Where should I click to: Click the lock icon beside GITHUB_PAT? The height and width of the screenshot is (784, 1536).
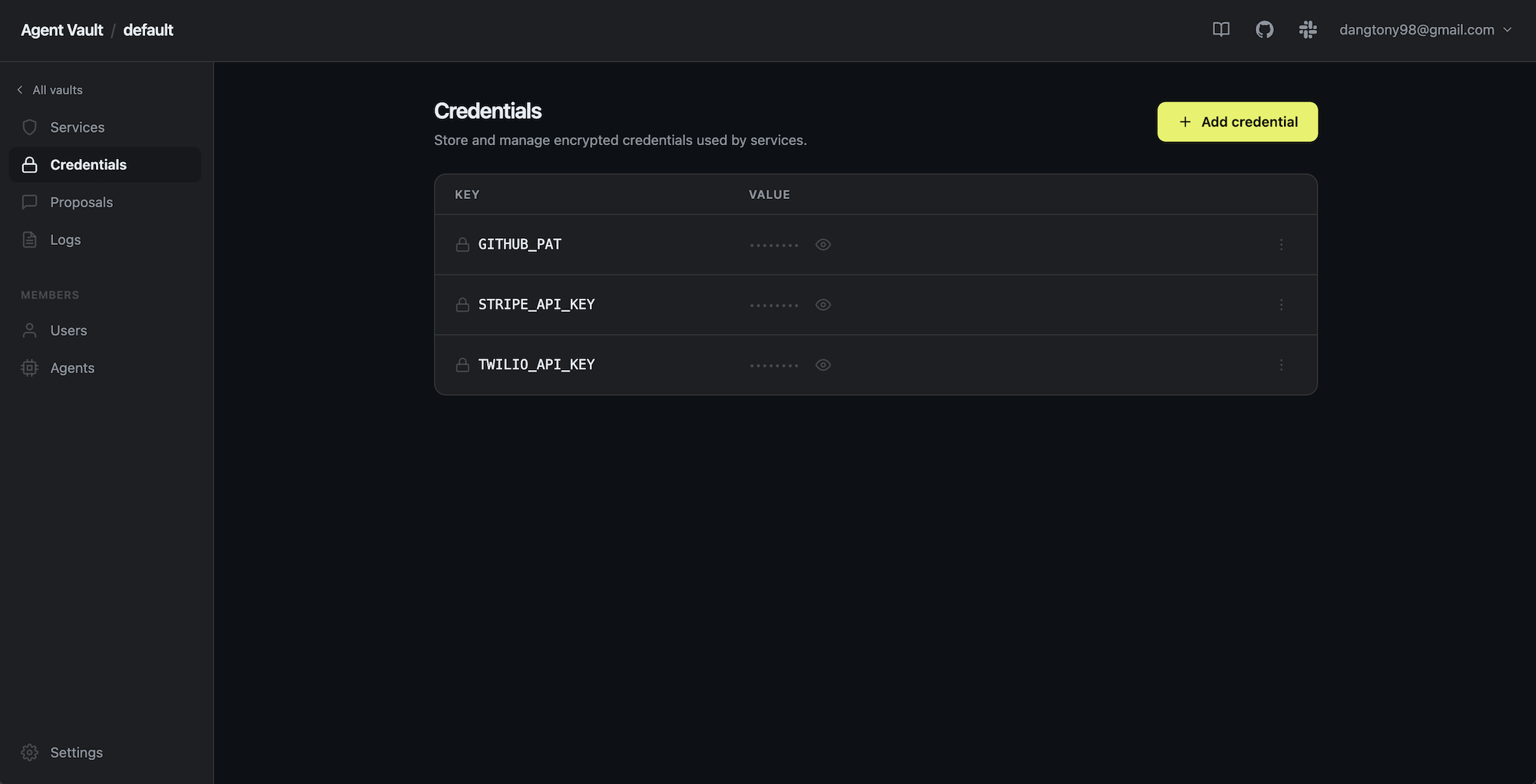click(462, 244)
